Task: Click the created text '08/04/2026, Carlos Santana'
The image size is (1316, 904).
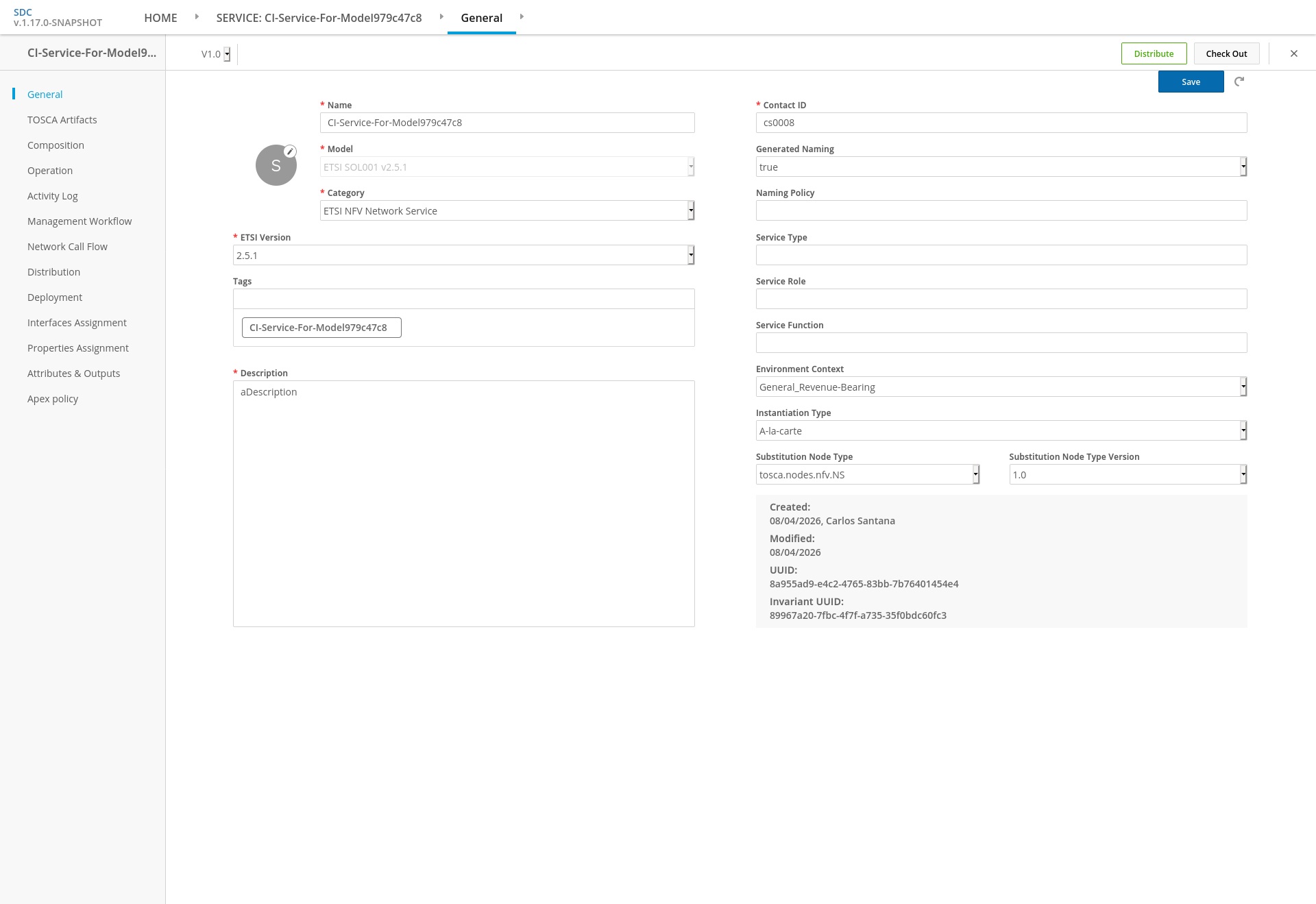Action: click(832, 521)
